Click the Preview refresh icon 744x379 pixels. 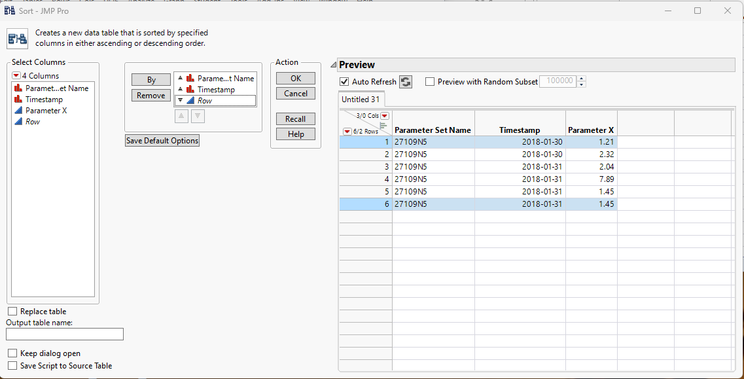[406, 82]
